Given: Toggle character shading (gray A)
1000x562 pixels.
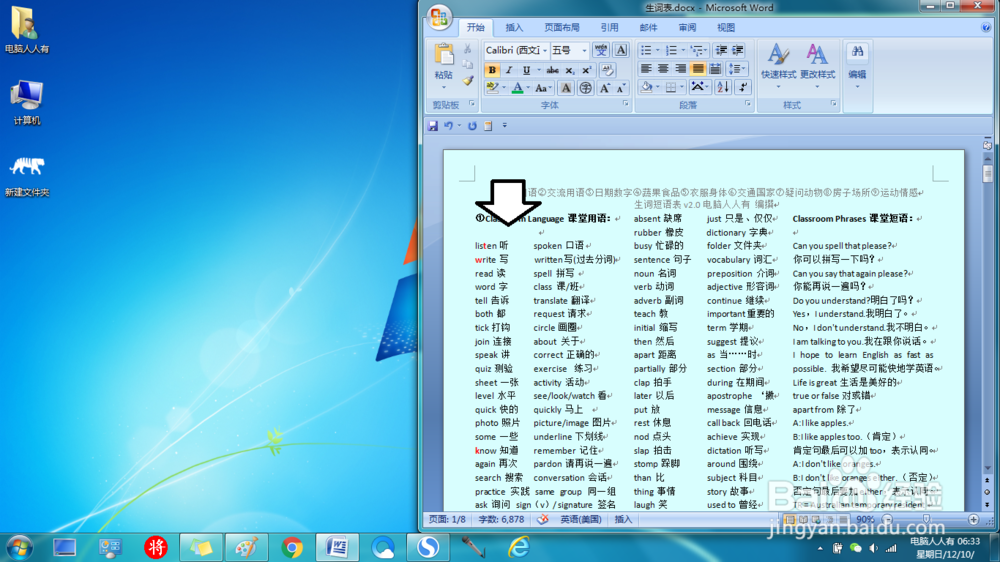Looking at the screenshot, I should [x=565, y=88].
